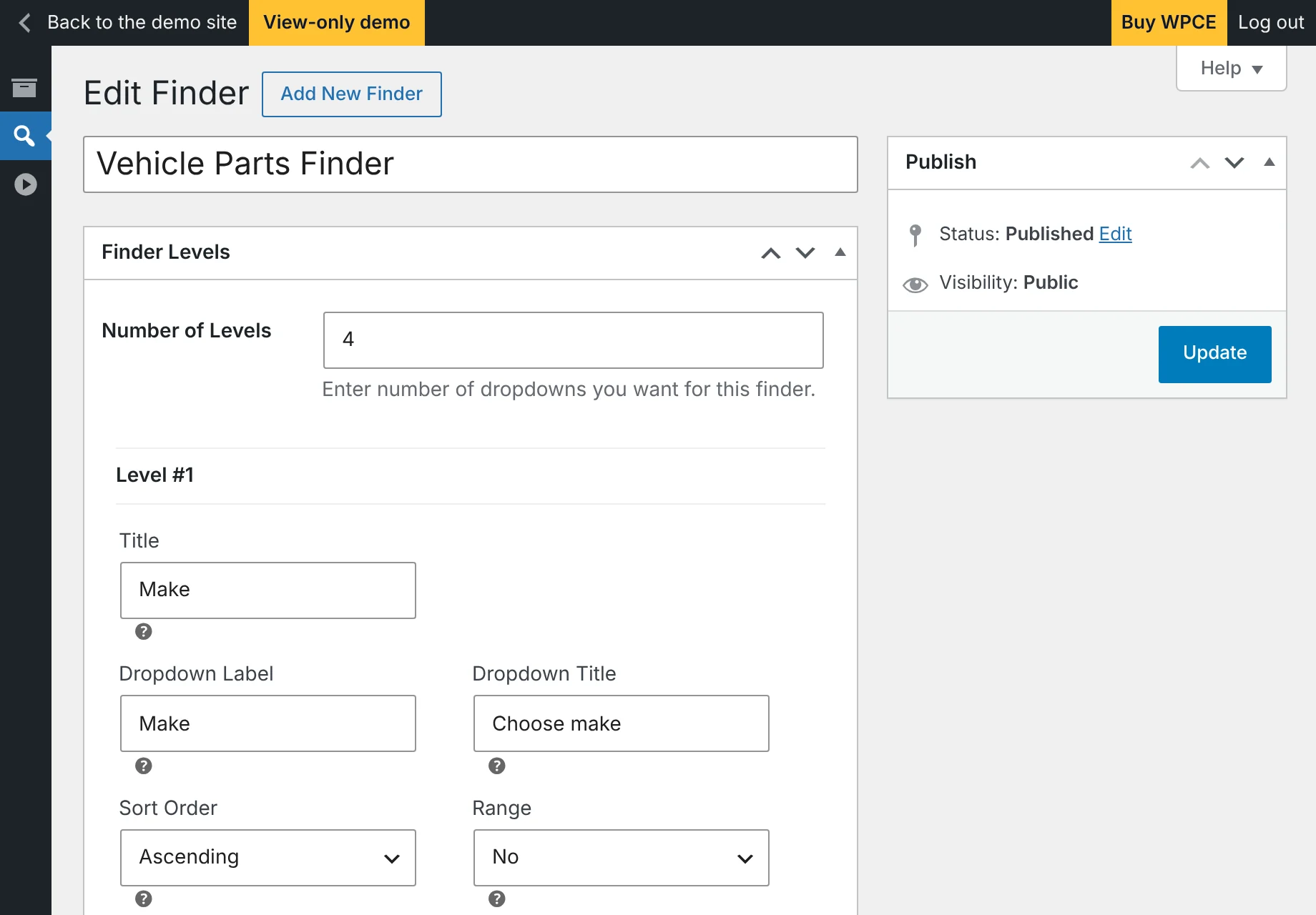Click the status pin icon in Publish box

click(x=915, y=234)
